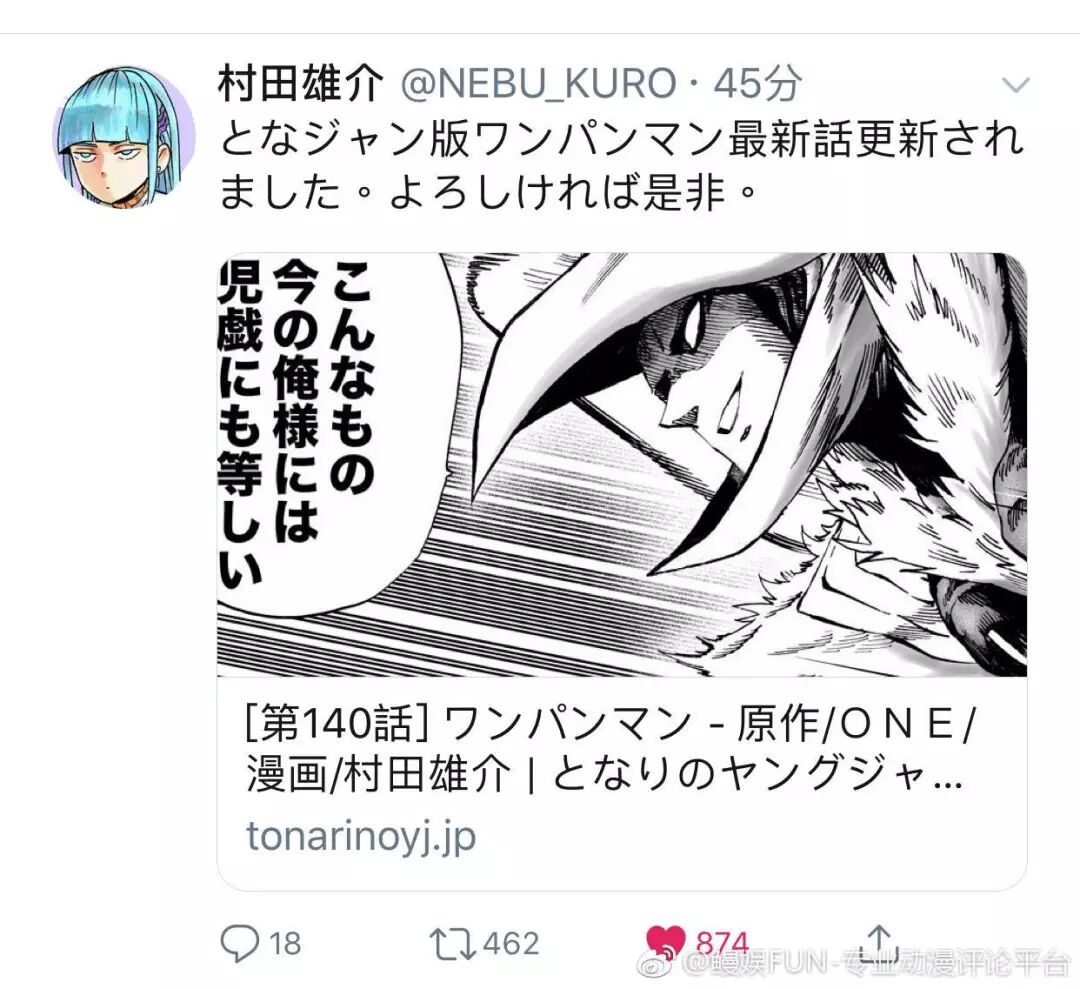1080x989 pixels.
Task: Open the 第140話 ワンパンマン card title
Action: click(x=611, y=724)
